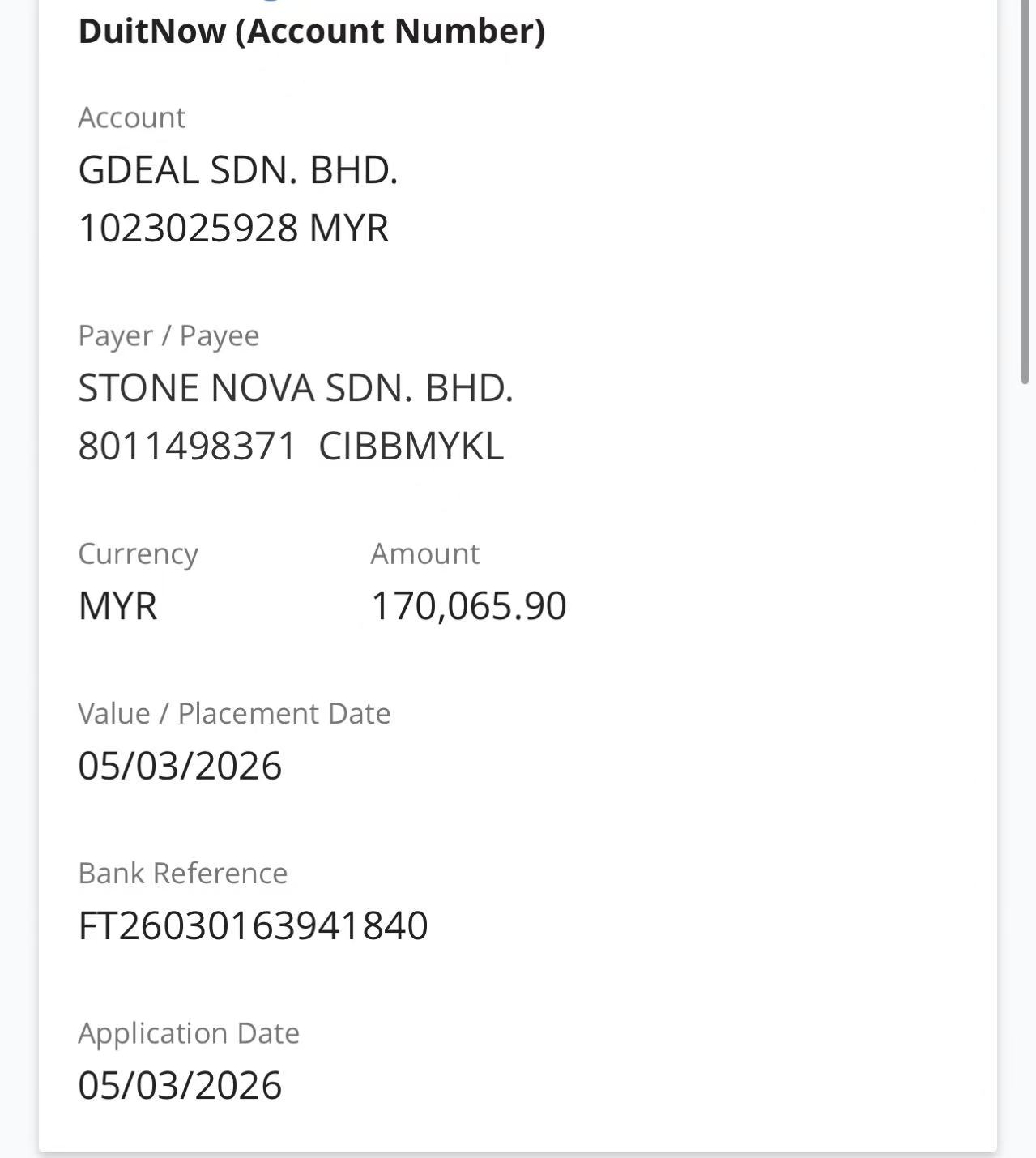Select the application date value 05/03/2026
Viewport: 1036px width, 1158px height.
coord(180,1085)
